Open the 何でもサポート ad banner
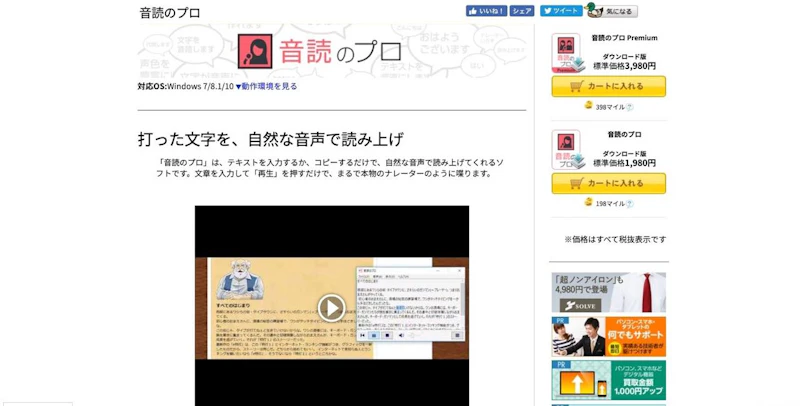The height and width of the screenshot is (406, 800). [609, 337]
